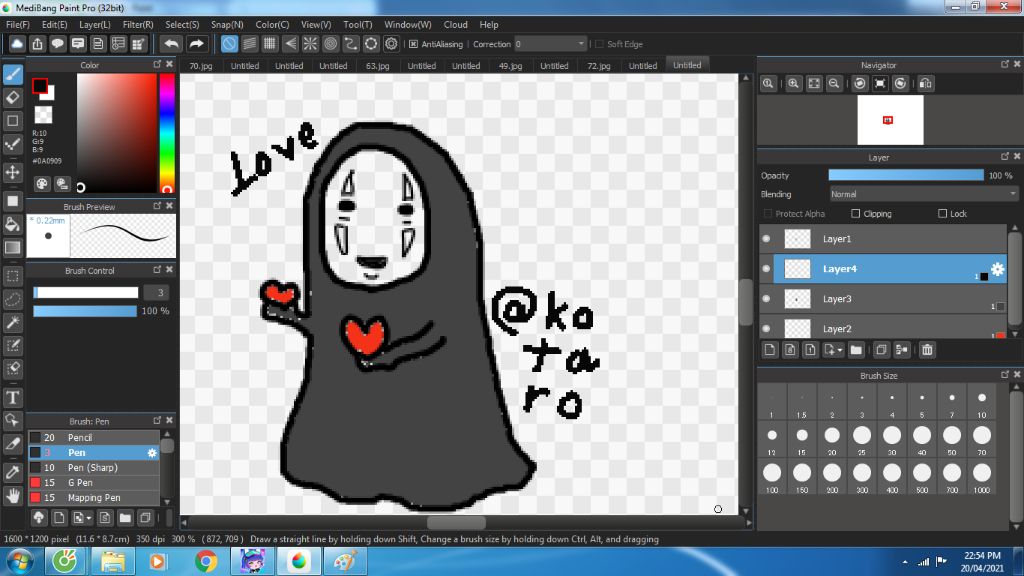Open the Filter(R) menu

pyautogui.click(x=138, y=25)
